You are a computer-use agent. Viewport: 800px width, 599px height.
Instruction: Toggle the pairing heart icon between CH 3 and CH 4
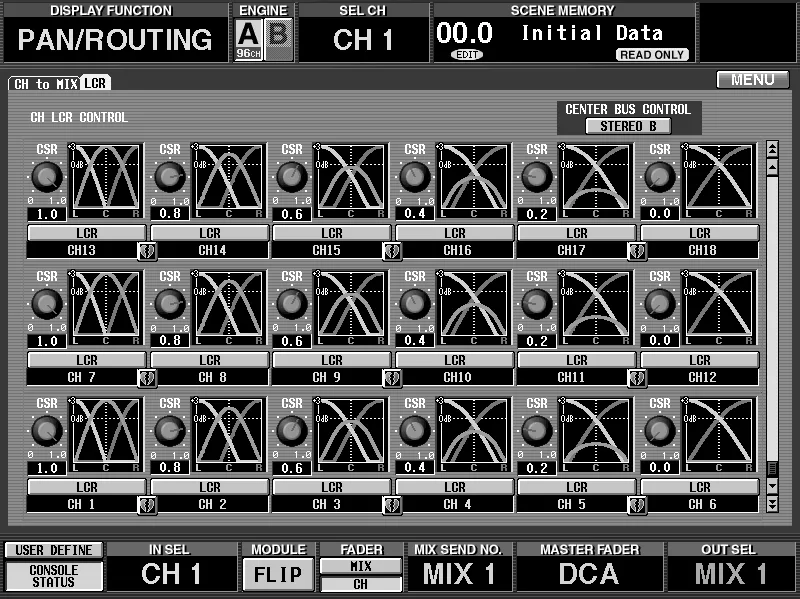point(392,505)
